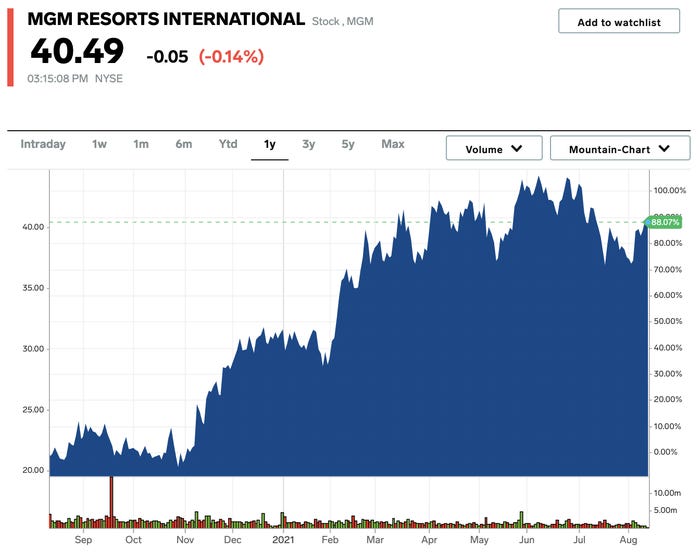Show the 3y time range
The height and width of the screenshot is (552, 700).
(x=308, y=144)
